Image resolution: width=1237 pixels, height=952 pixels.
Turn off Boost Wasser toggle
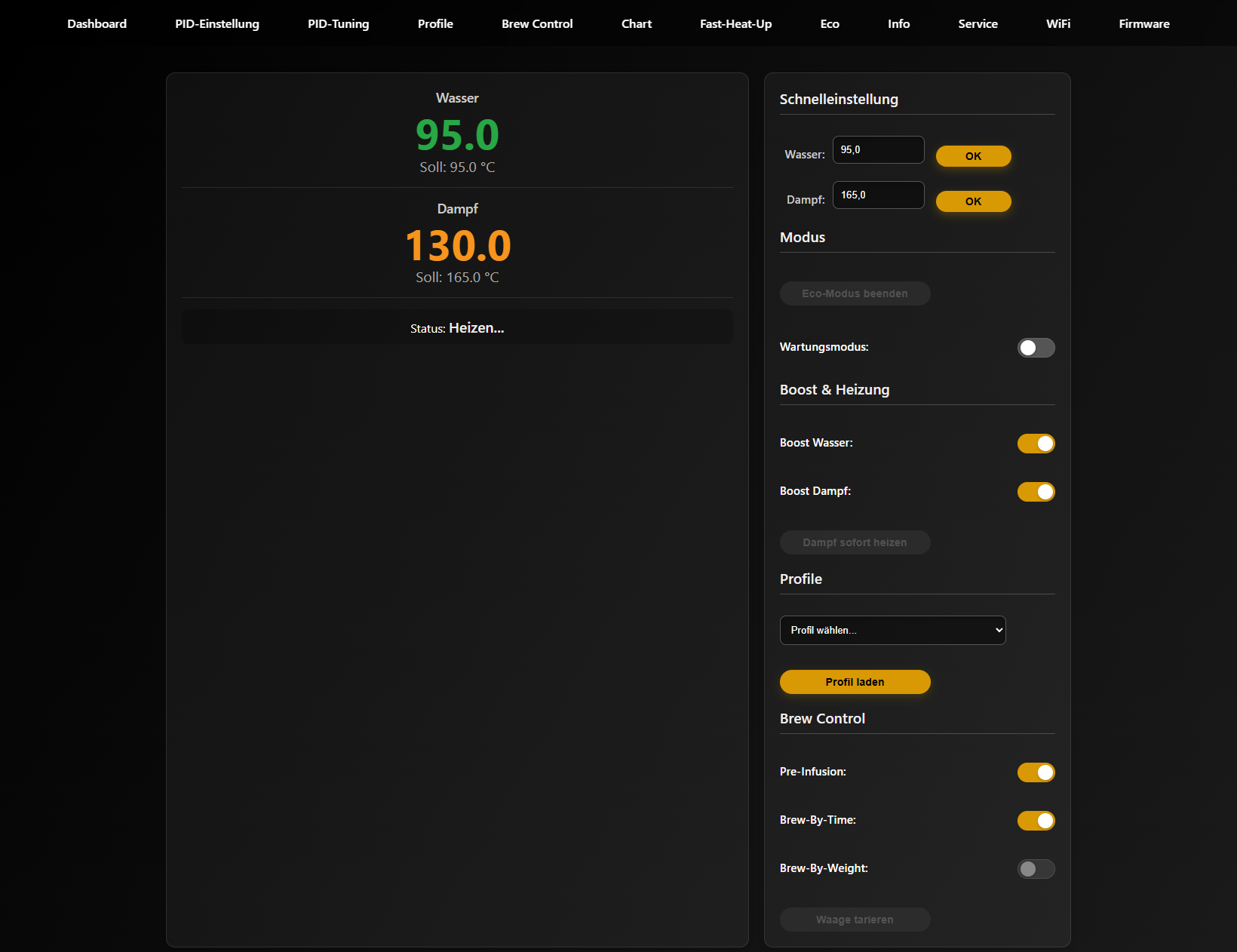coord(1036,444)
